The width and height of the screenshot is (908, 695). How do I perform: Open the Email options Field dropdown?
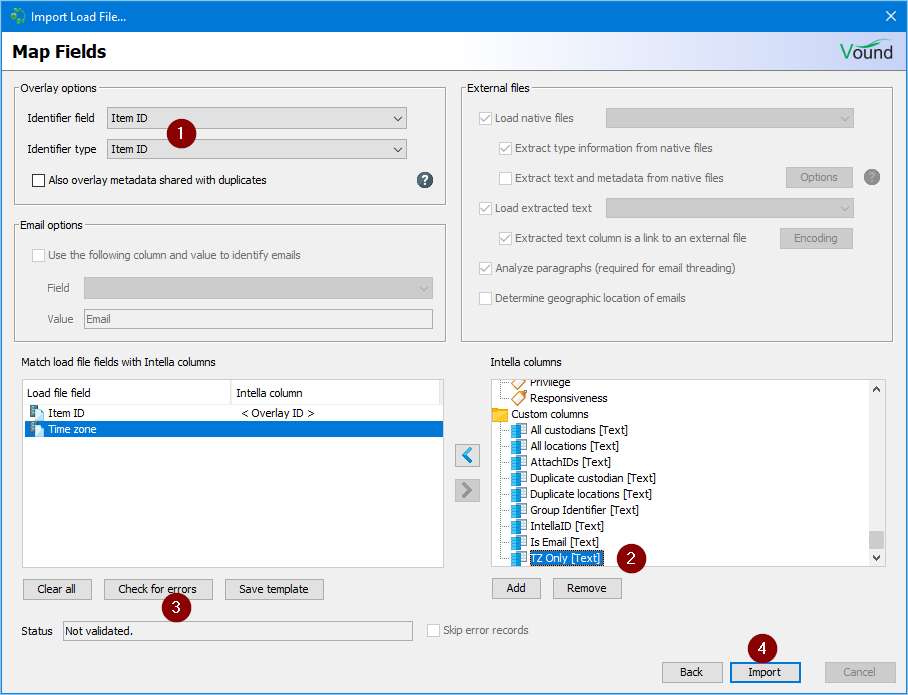coord(258,288)
